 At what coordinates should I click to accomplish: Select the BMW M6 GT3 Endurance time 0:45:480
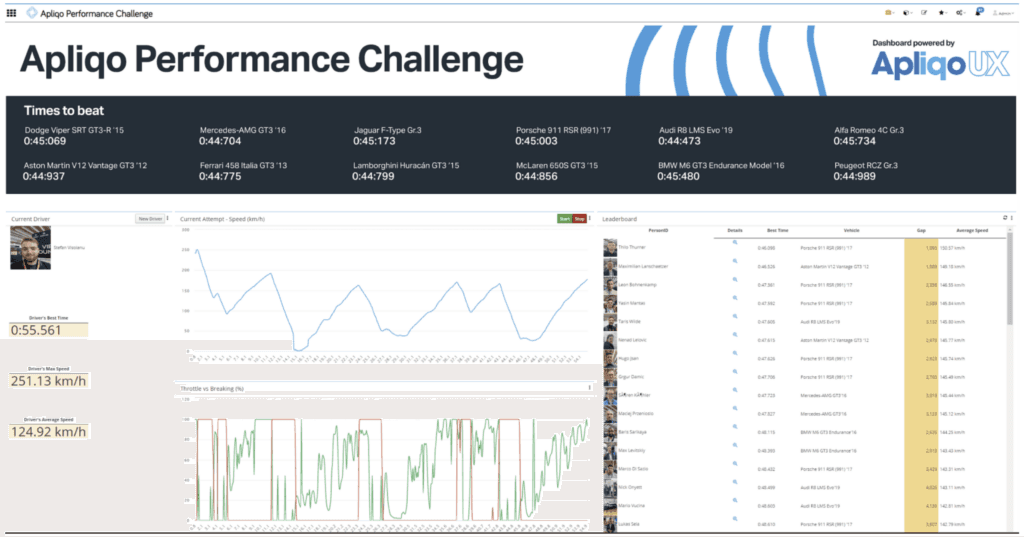[x=679, y=176]
